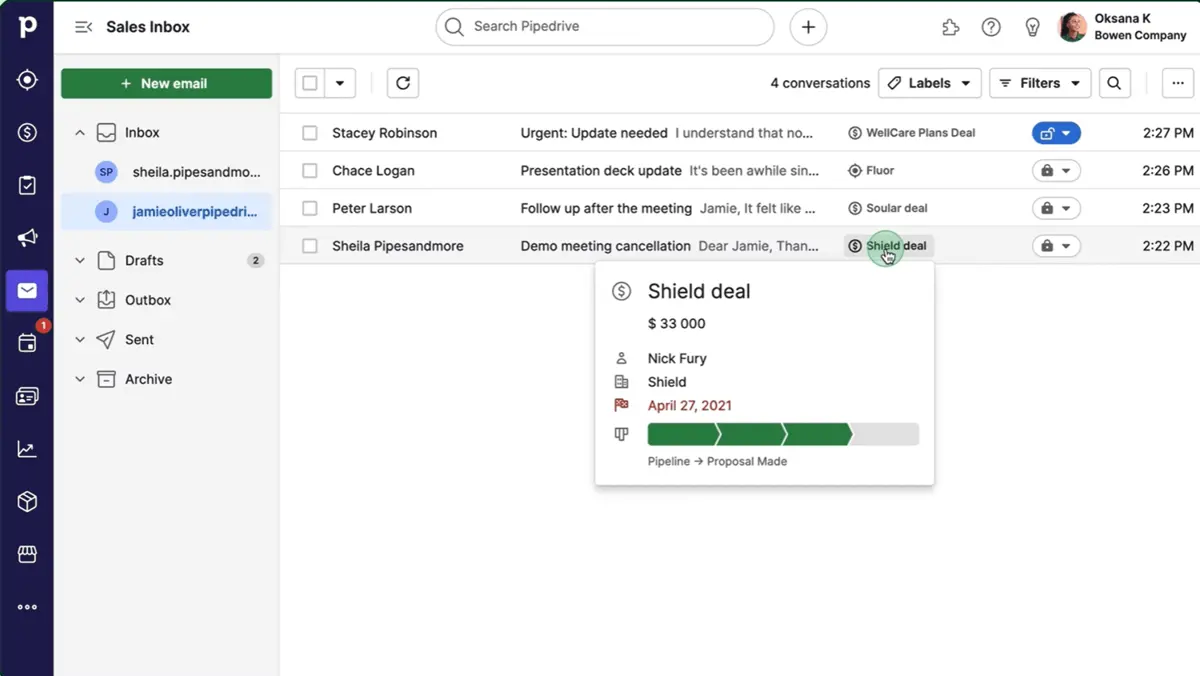Open Deals dollar icon in sidebar
Screen dimensions: 1200x676
tap(27, 133)
